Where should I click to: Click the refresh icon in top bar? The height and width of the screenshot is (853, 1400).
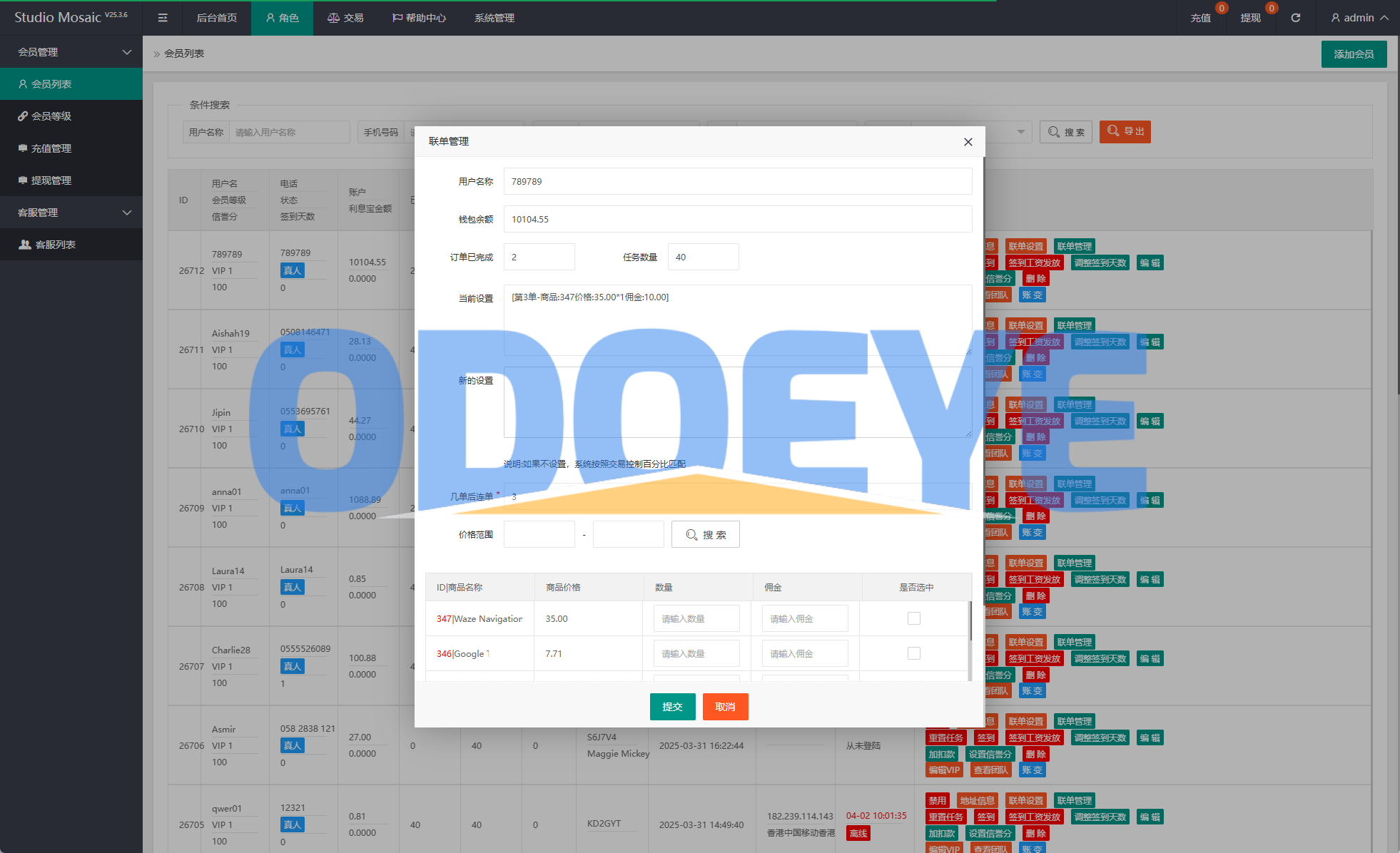tap(1295, 18)
